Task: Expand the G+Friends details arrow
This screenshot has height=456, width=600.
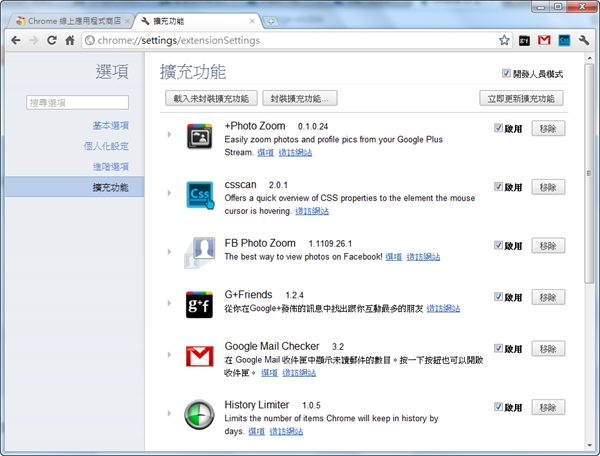Action: tap(169, 303)
